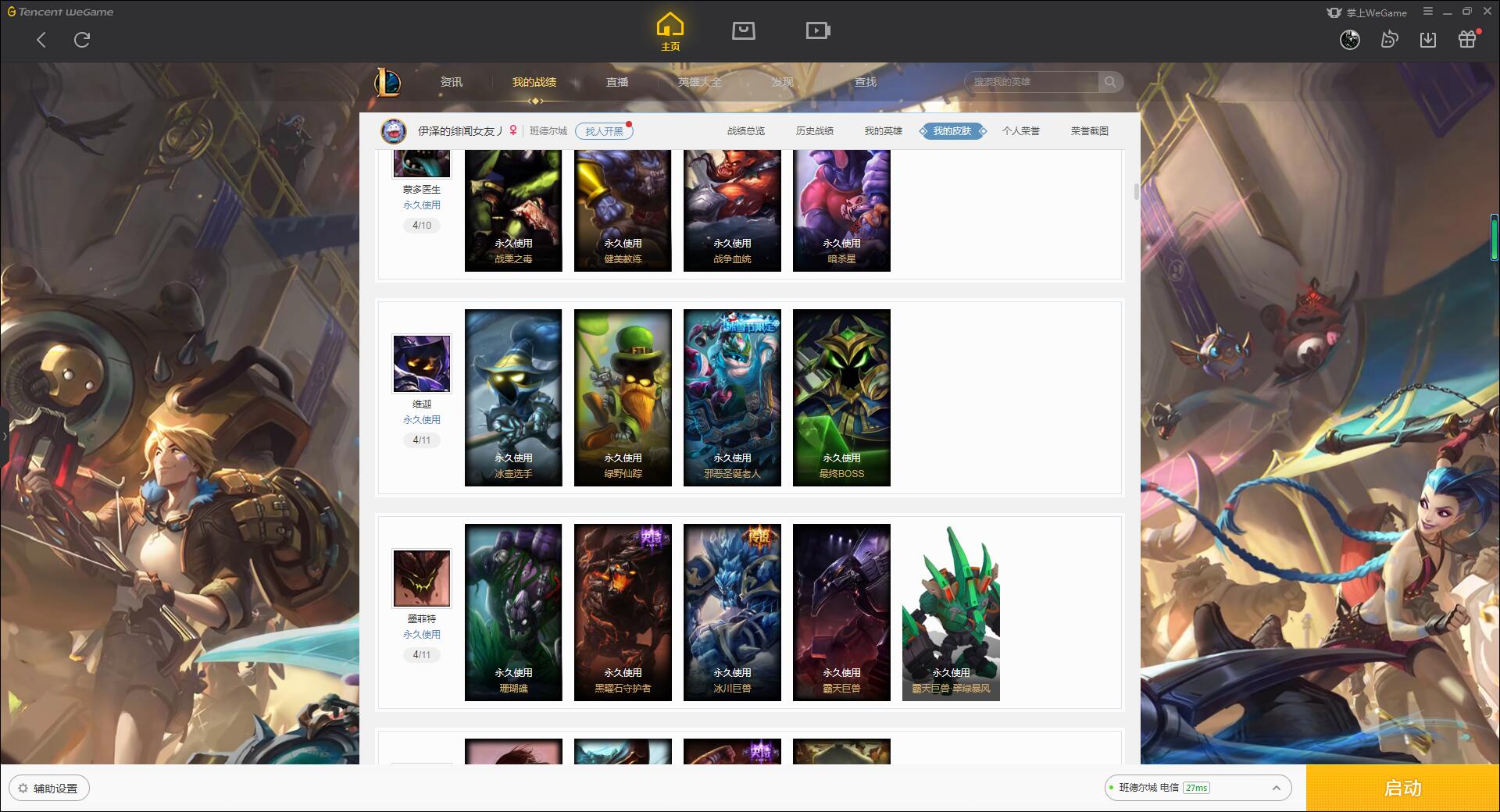Switch to the 资讯 tab
1500x812 pixels.
451,82
